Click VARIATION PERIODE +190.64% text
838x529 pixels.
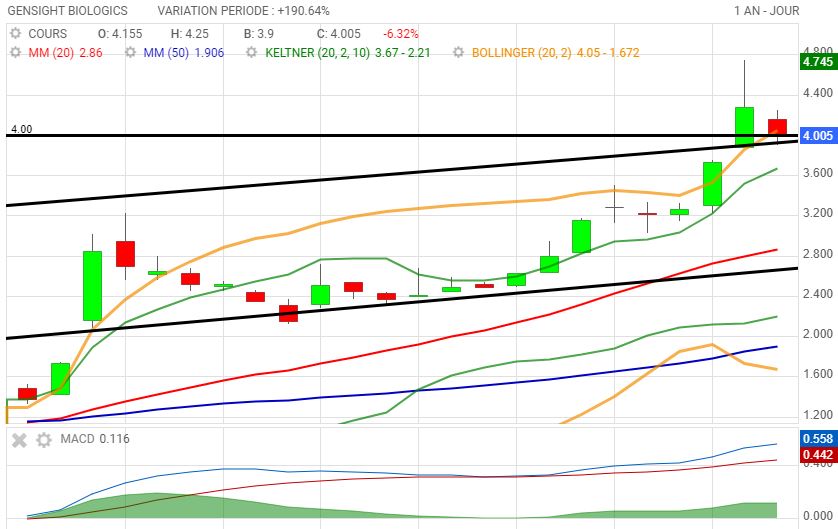point(243,11)
